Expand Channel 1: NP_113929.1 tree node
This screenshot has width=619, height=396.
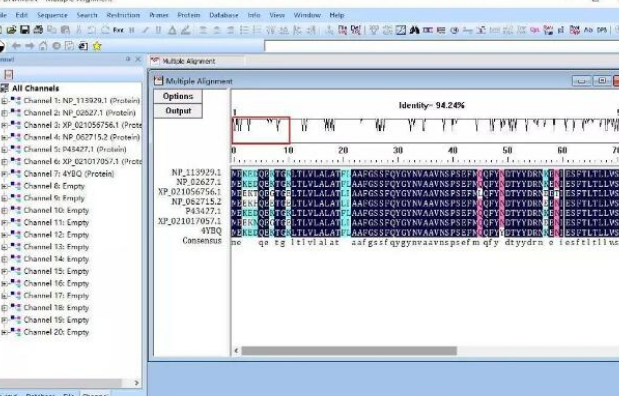click(4, 101)
